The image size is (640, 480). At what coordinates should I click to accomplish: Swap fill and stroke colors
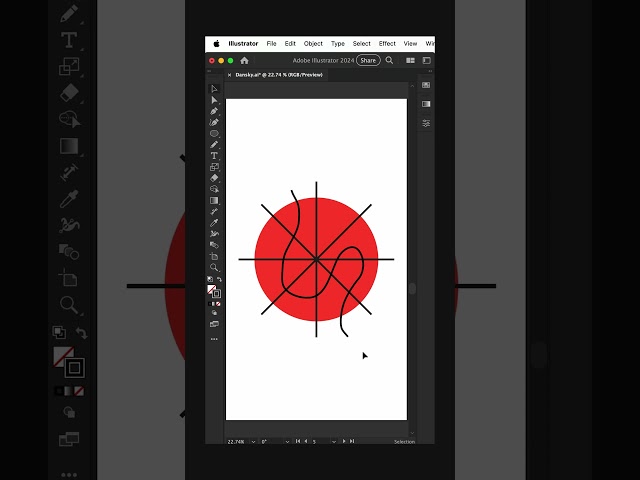[x=219, y=279]
